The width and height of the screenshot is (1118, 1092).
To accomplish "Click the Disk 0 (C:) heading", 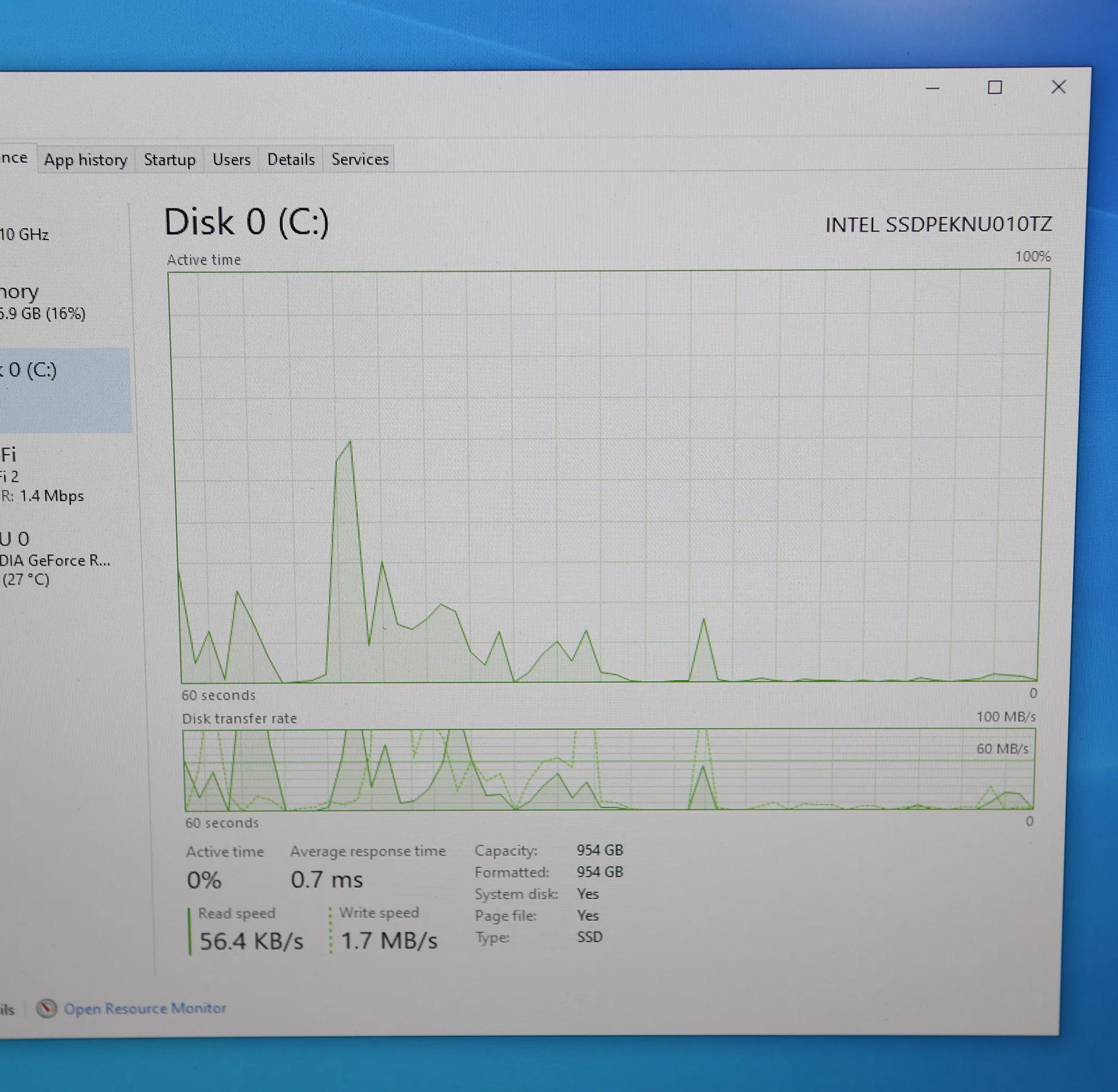I will [x=247, y=222].
